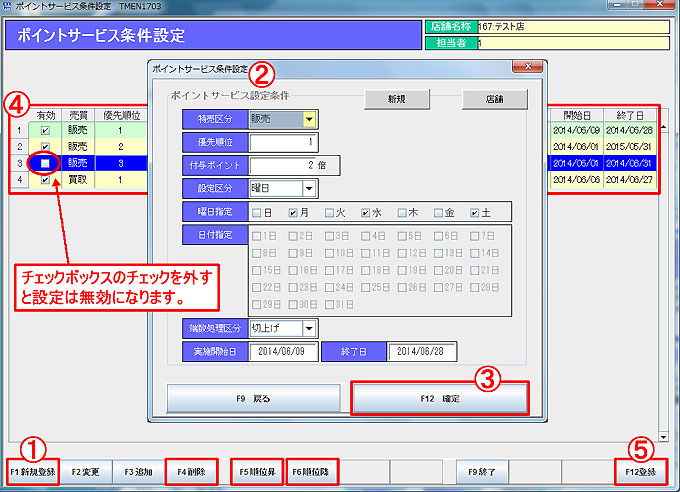The height and width of the screenshot is (492, 680).
Task: Check the 火 (Tuesday) weekday checkbox
Action: coord(329,213)
